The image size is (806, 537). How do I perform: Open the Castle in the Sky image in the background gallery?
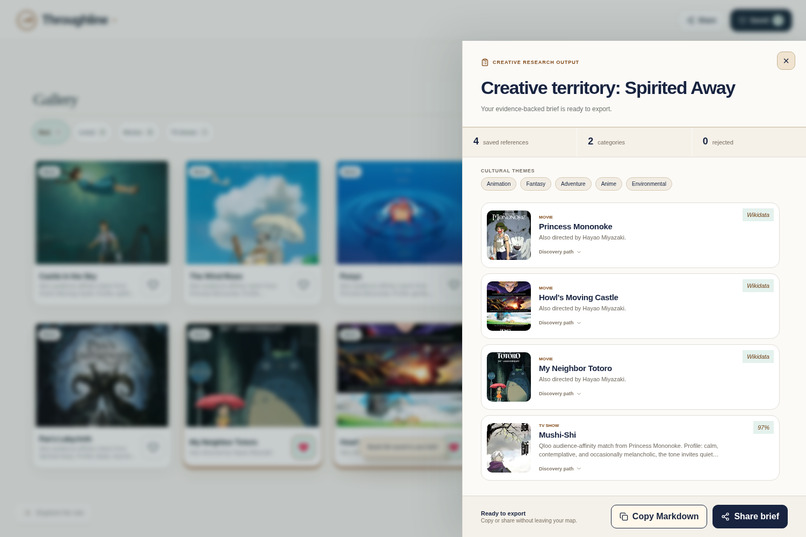(x=102, y=212)
